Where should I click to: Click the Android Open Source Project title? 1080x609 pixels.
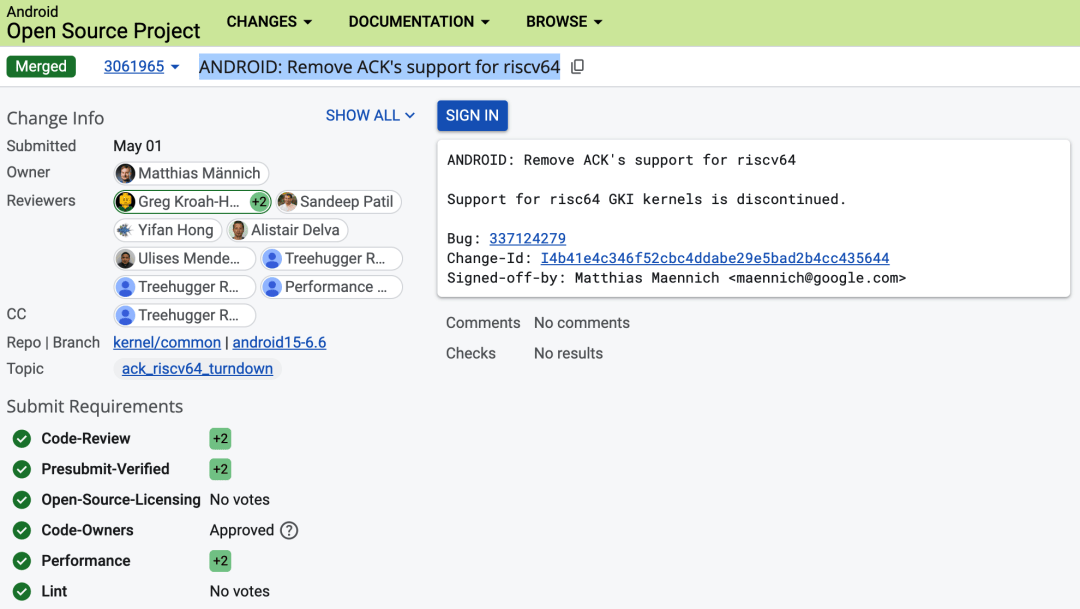click(103, 22)
